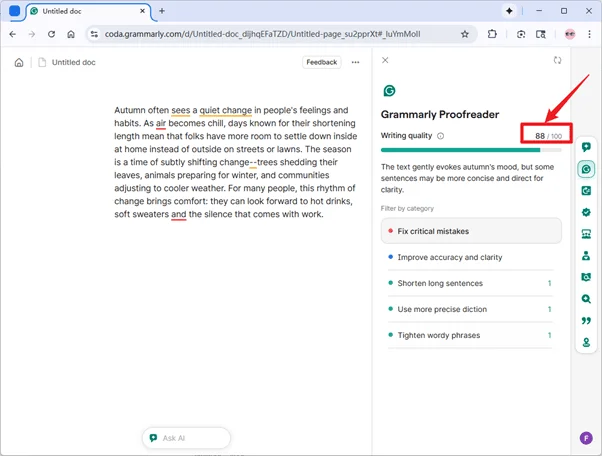Click the tab search toolbar icon
602x456 pixels.
[x=541, y=34]
